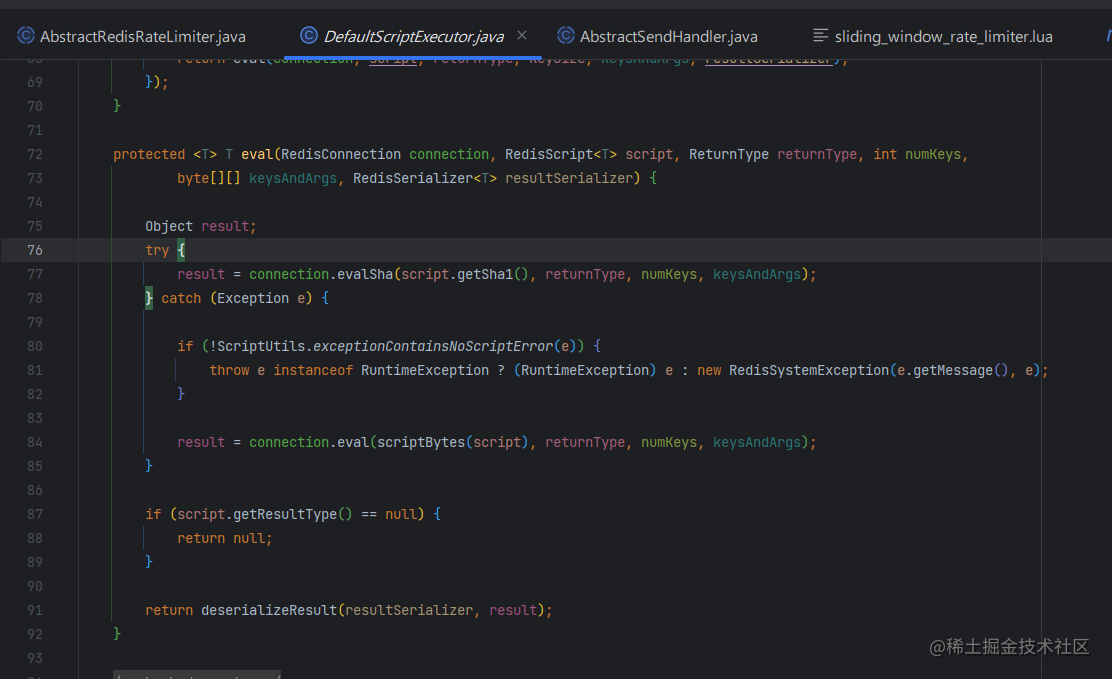Click 'catch' keyword on line 78
The height and width of the screenshot is (679, 1112).
182,299
